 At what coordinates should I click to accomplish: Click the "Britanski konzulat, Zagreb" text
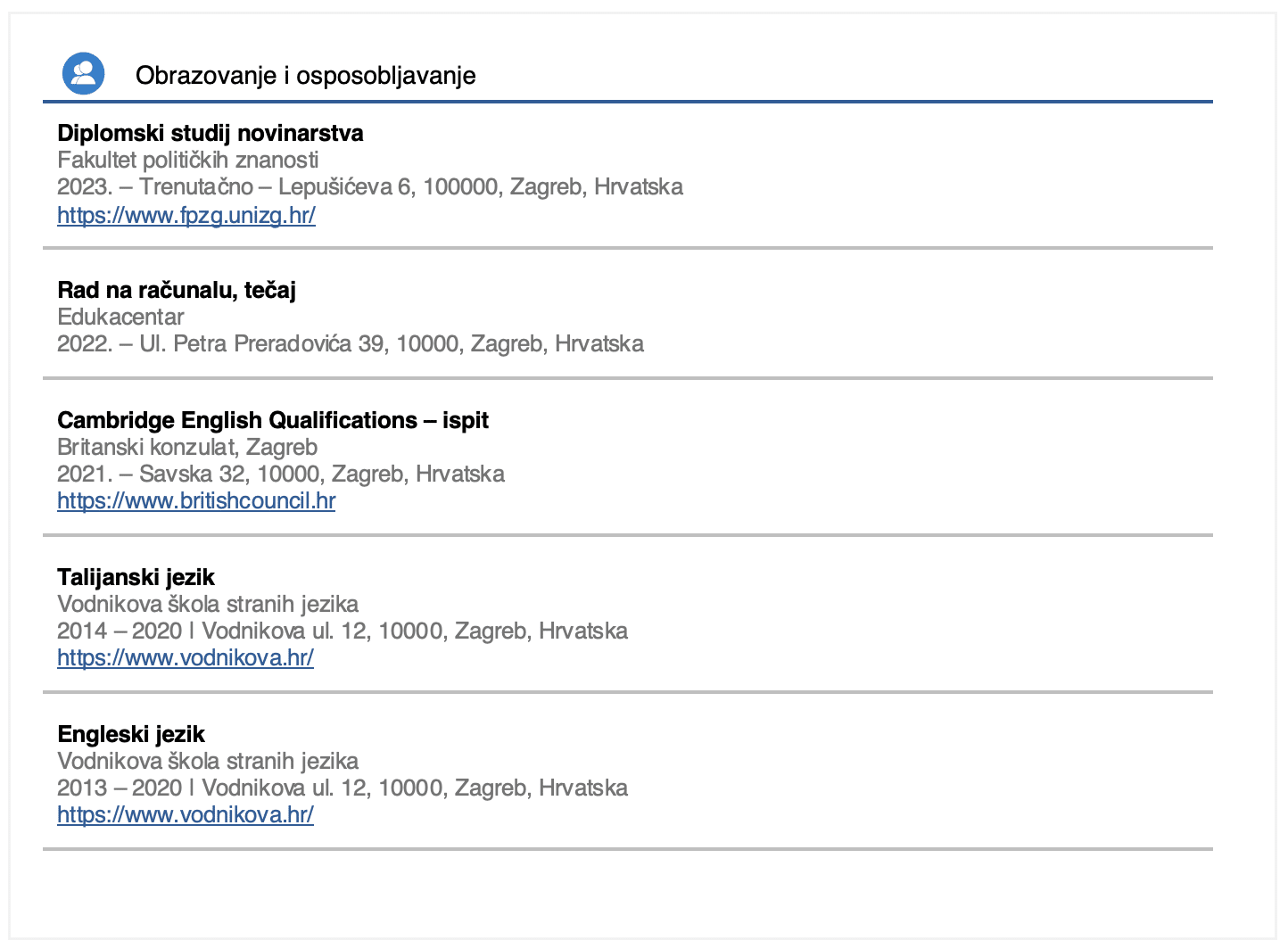point(187,447)
